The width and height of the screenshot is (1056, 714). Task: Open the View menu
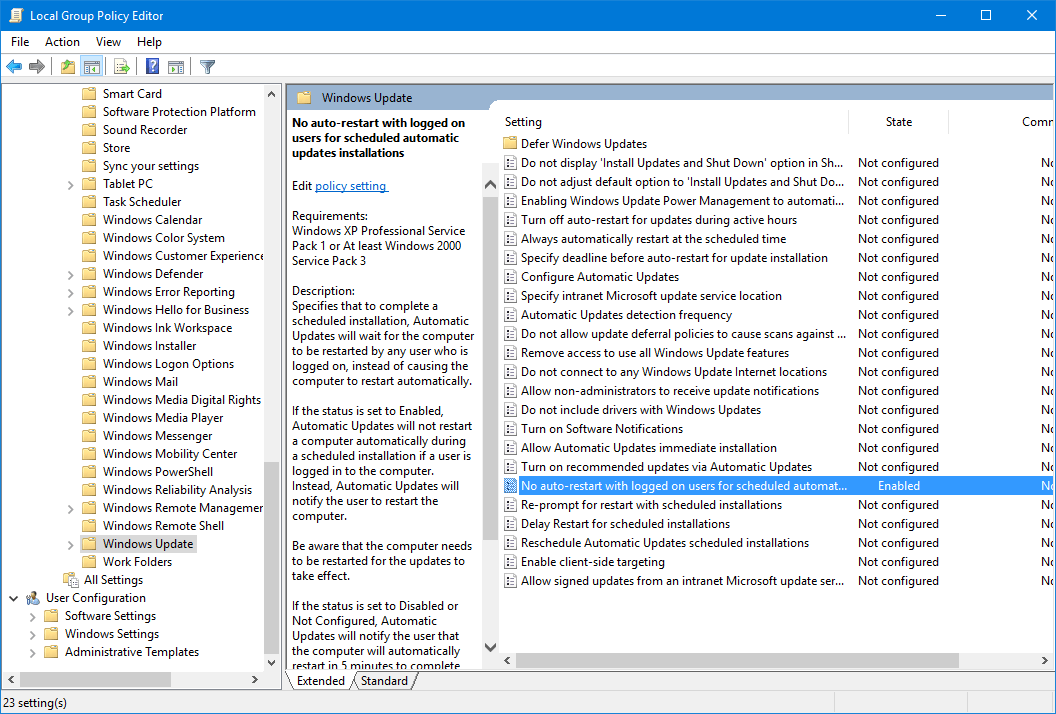(108, 42)
